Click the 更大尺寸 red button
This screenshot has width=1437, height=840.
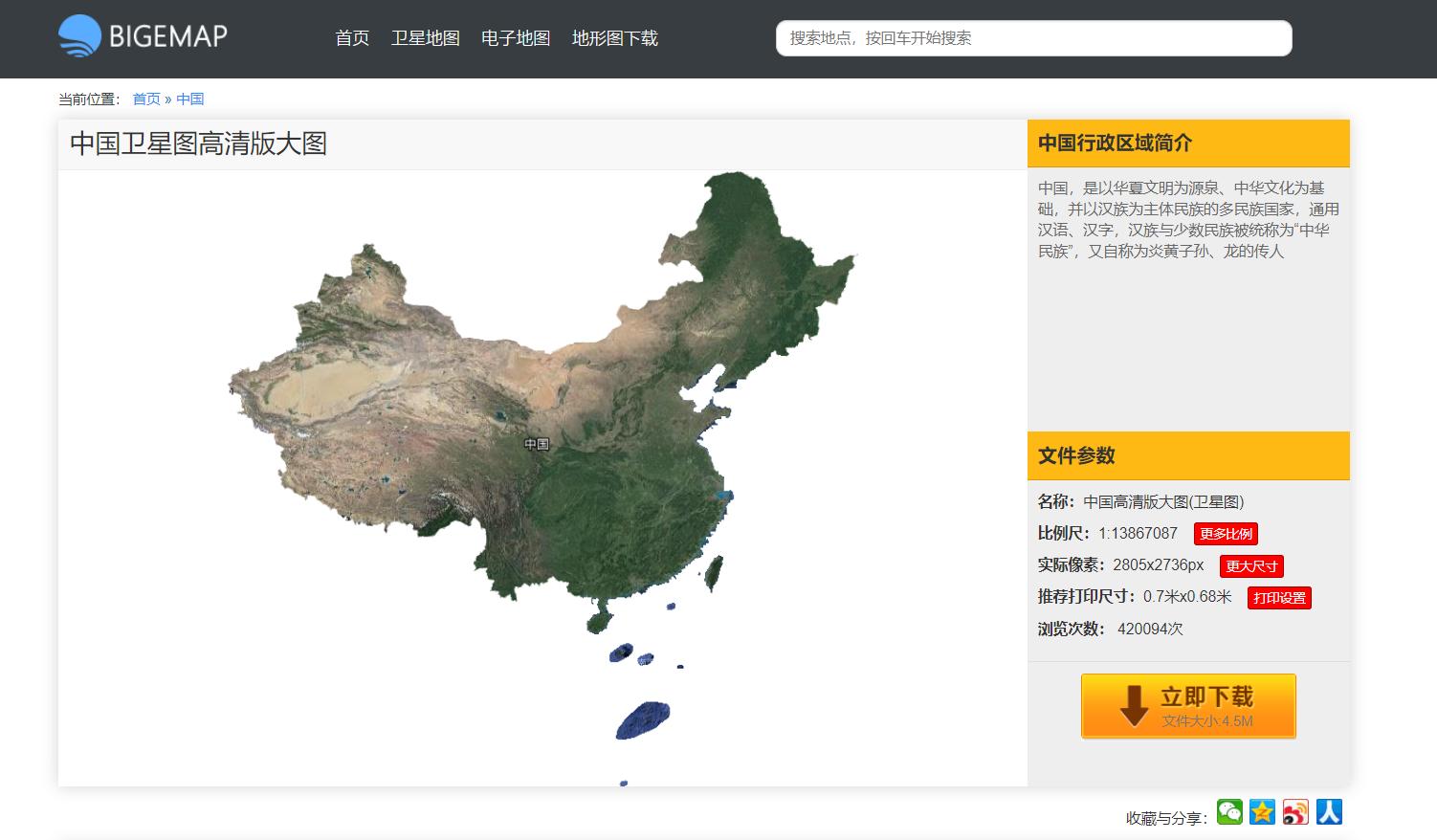click(1250, 565)
